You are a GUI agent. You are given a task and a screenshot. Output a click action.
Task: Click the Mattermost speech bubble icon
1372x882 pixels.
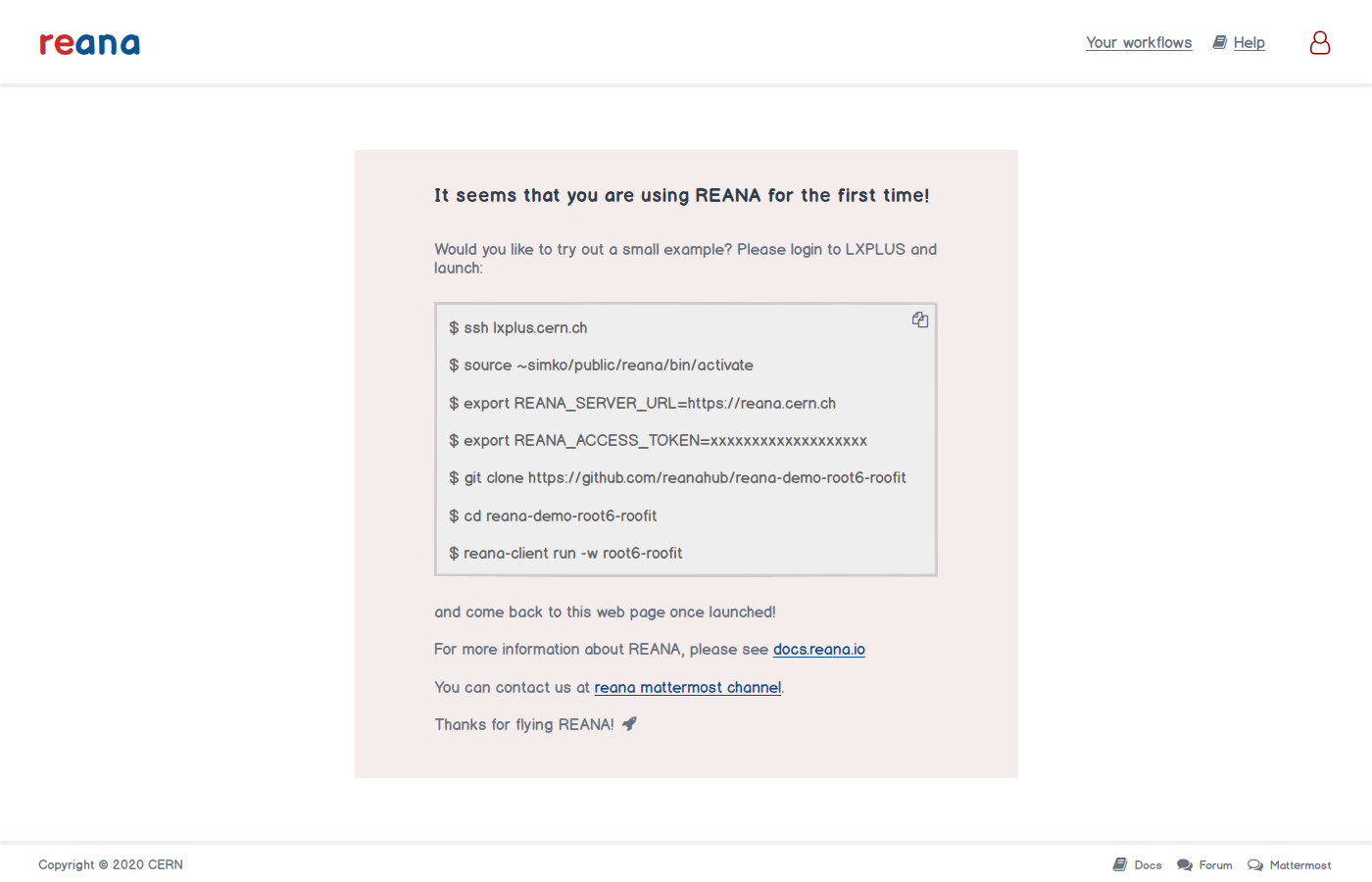pyautogui.click(x=1254, y=864)
